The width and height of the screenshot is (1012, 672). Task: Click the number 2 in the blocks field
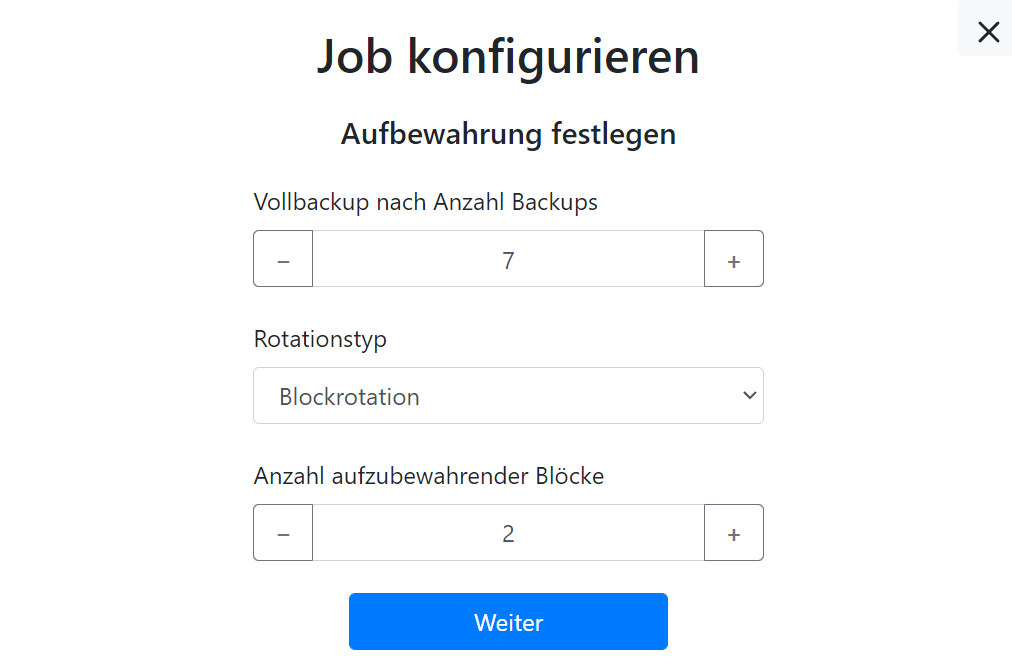coord(508,534)
